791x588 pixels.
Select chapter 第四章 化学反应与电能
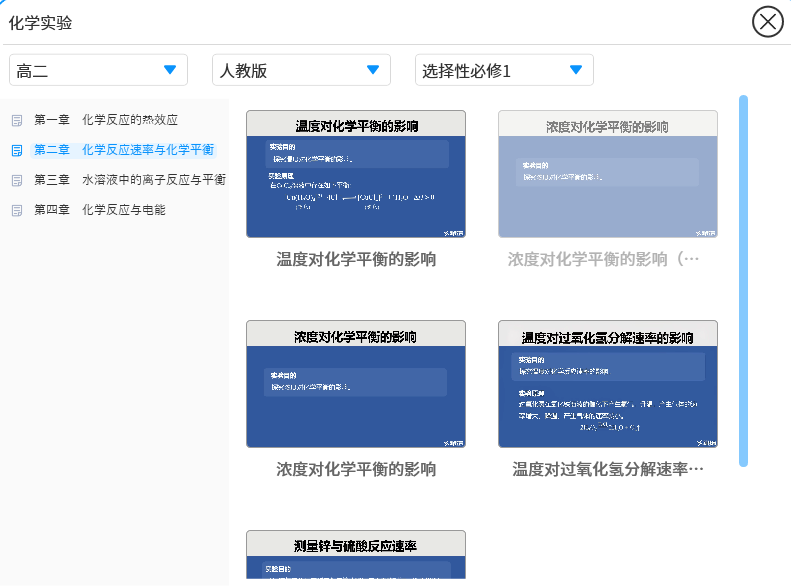click(x=100, y=210)
